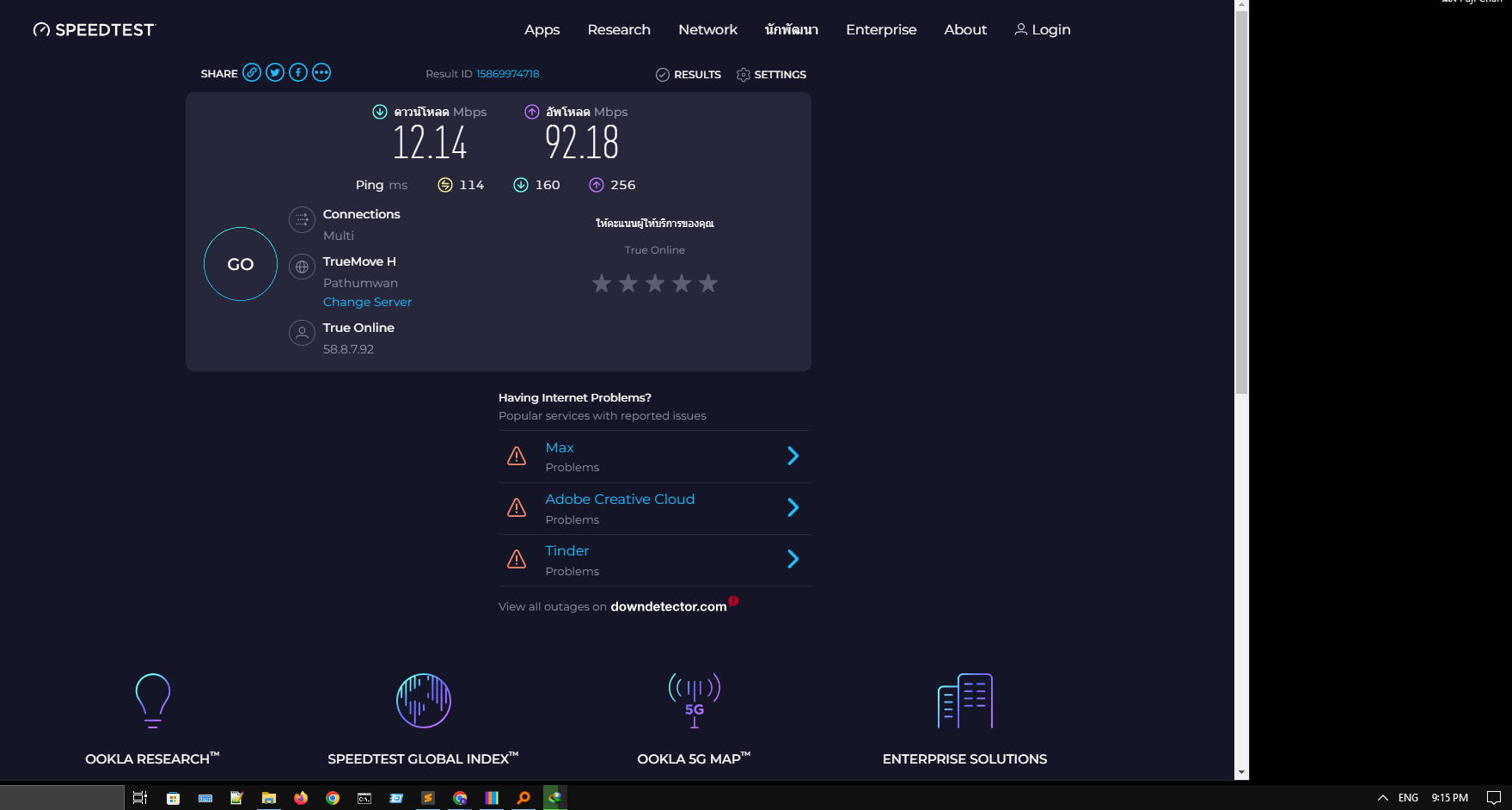Open File Explorer from the taskbar
This screenshot has height=810, width=1512.
coord(269,798)
